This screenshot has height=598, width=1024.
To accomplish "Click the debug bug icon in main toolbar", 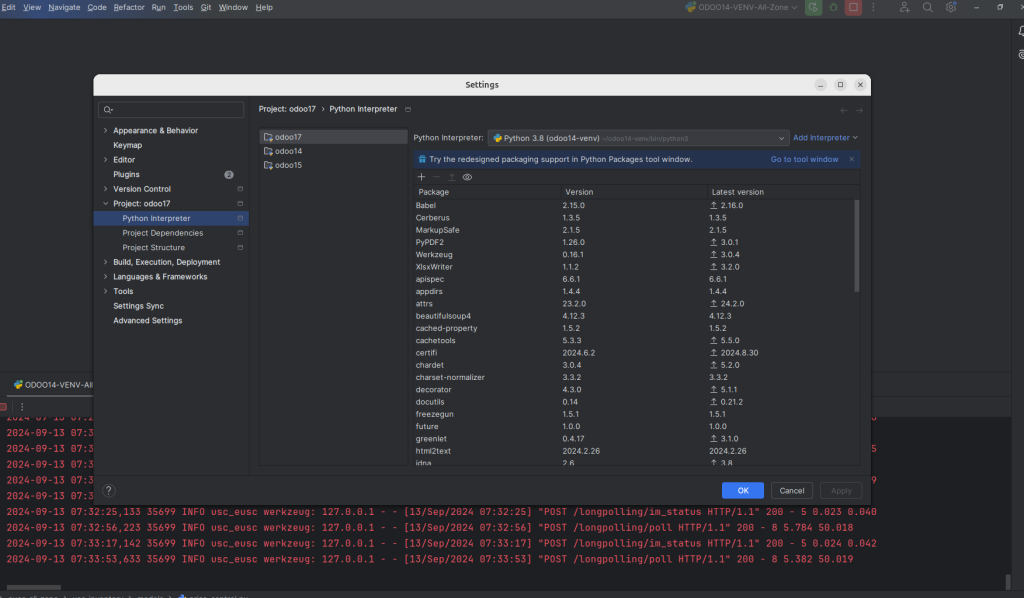I will pyautogui.click(x=833, y=8).
